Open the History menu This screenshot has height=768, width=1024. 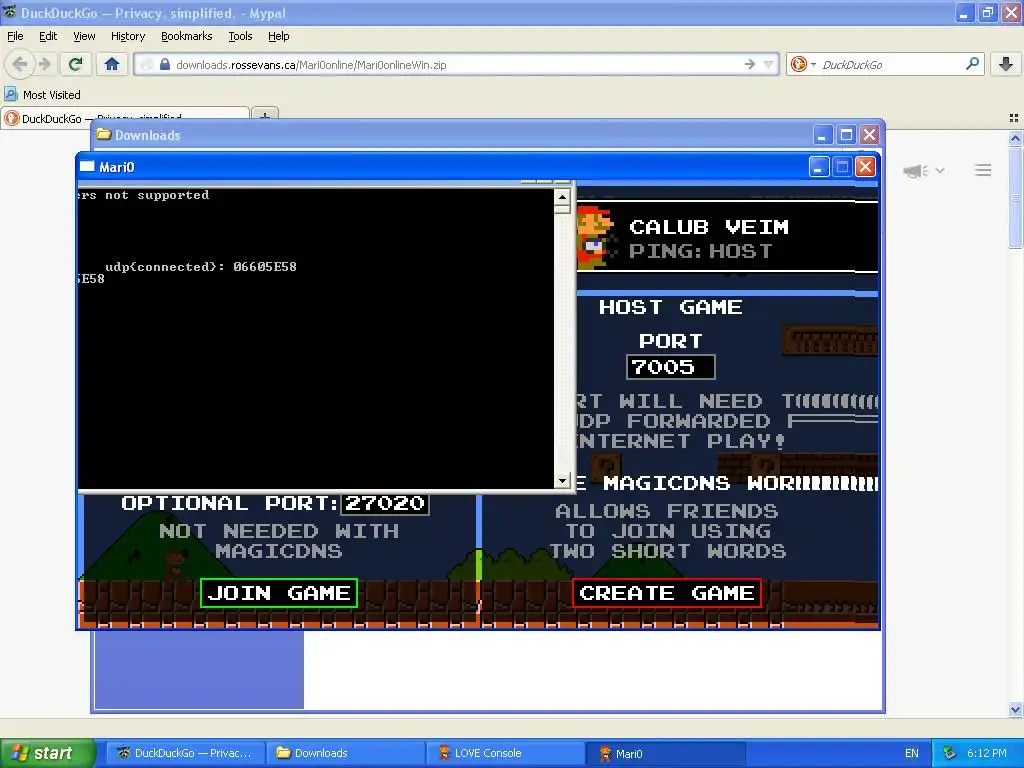127,37
